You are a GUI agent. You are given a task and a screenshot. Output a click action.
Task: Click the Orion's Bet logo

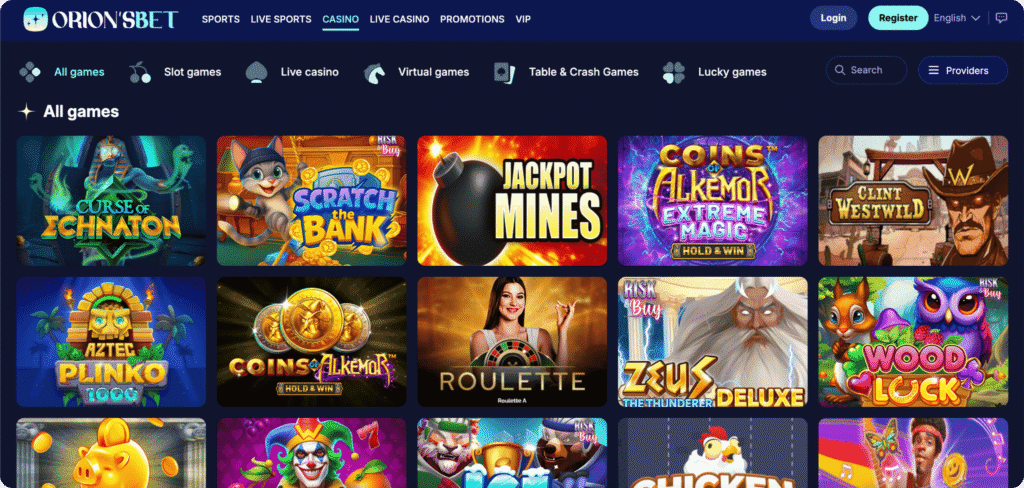click(x=101, y=19)
